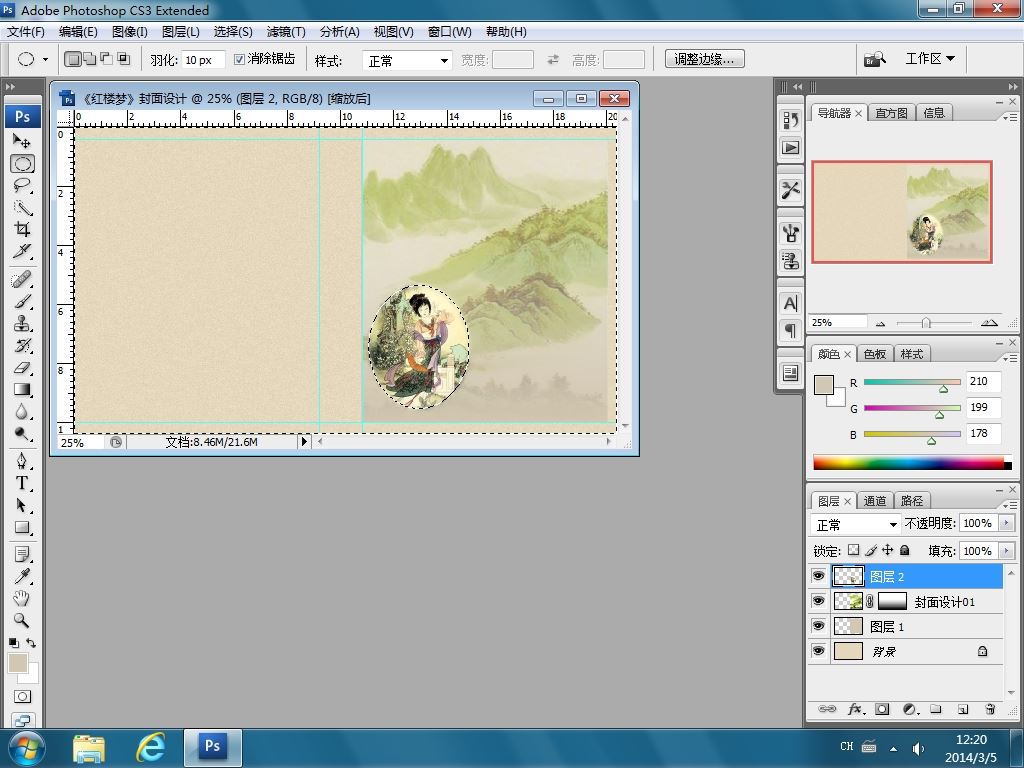Switch to the 通道 channels tab

pos(874,501)
